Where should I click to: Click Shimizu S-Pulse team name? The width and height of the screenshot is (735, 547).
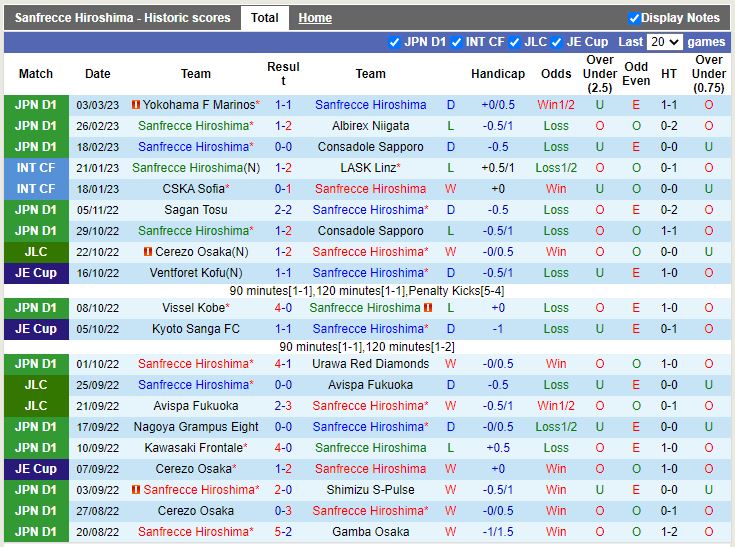(x=370, y=490)
